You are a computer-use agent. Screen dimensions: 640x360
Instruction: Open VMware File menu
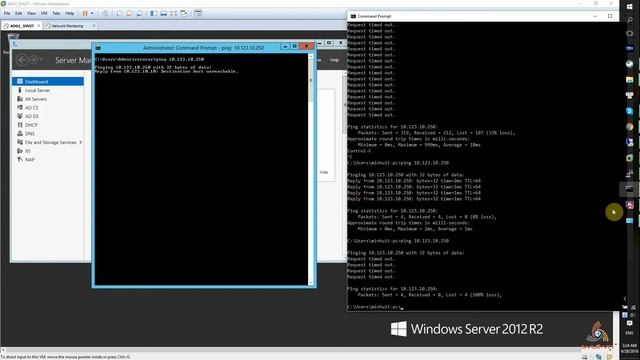coord(7,13)
